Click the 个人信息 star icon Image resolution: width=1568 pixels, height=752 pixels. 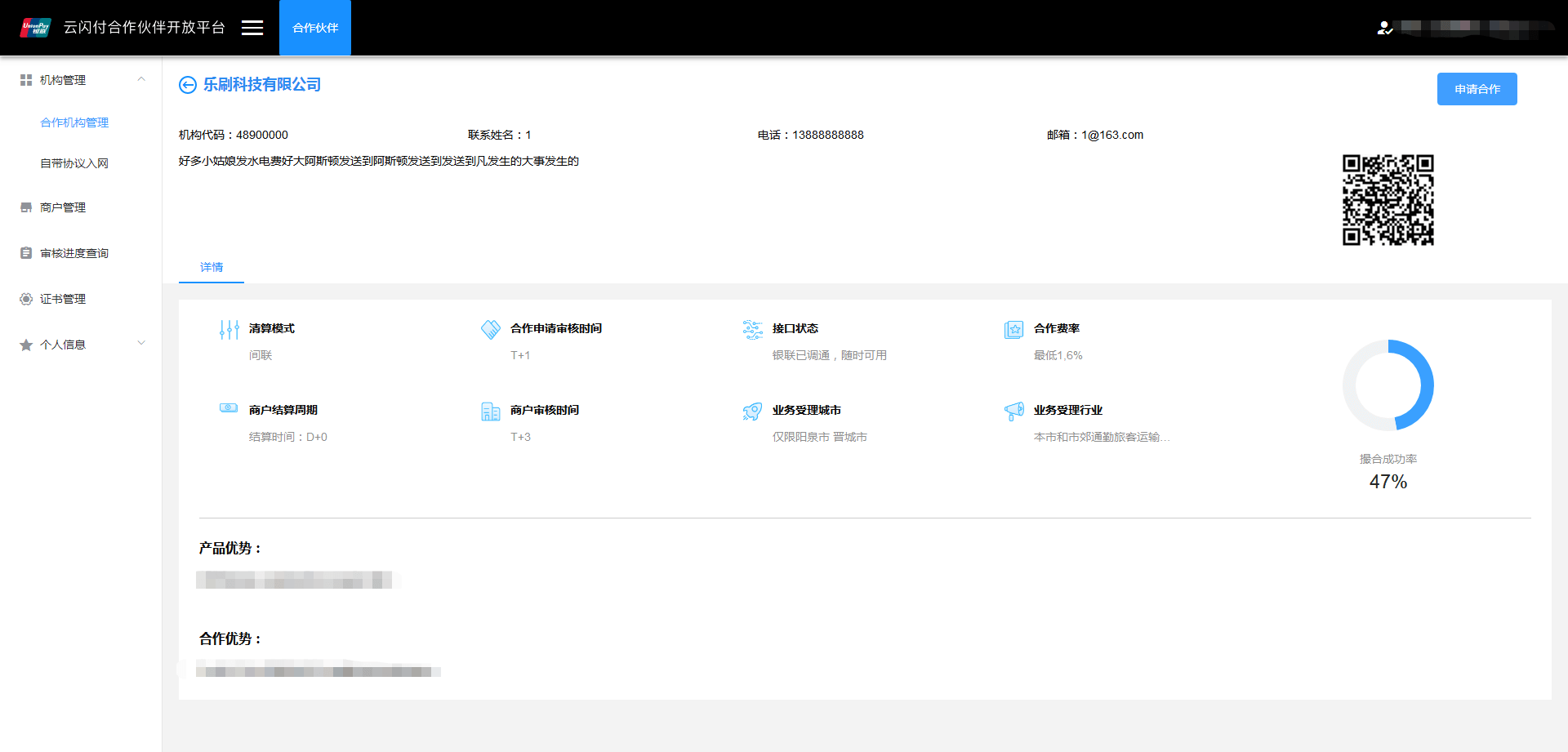tap(26, 345)
